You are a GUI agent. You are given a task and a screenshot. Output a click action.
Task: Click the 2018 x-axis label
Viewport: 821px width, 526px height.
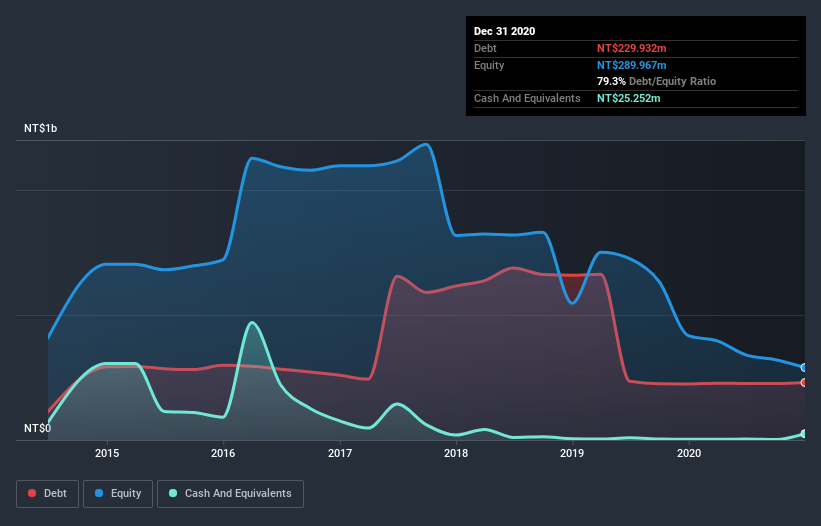click(x=456, y=453)
